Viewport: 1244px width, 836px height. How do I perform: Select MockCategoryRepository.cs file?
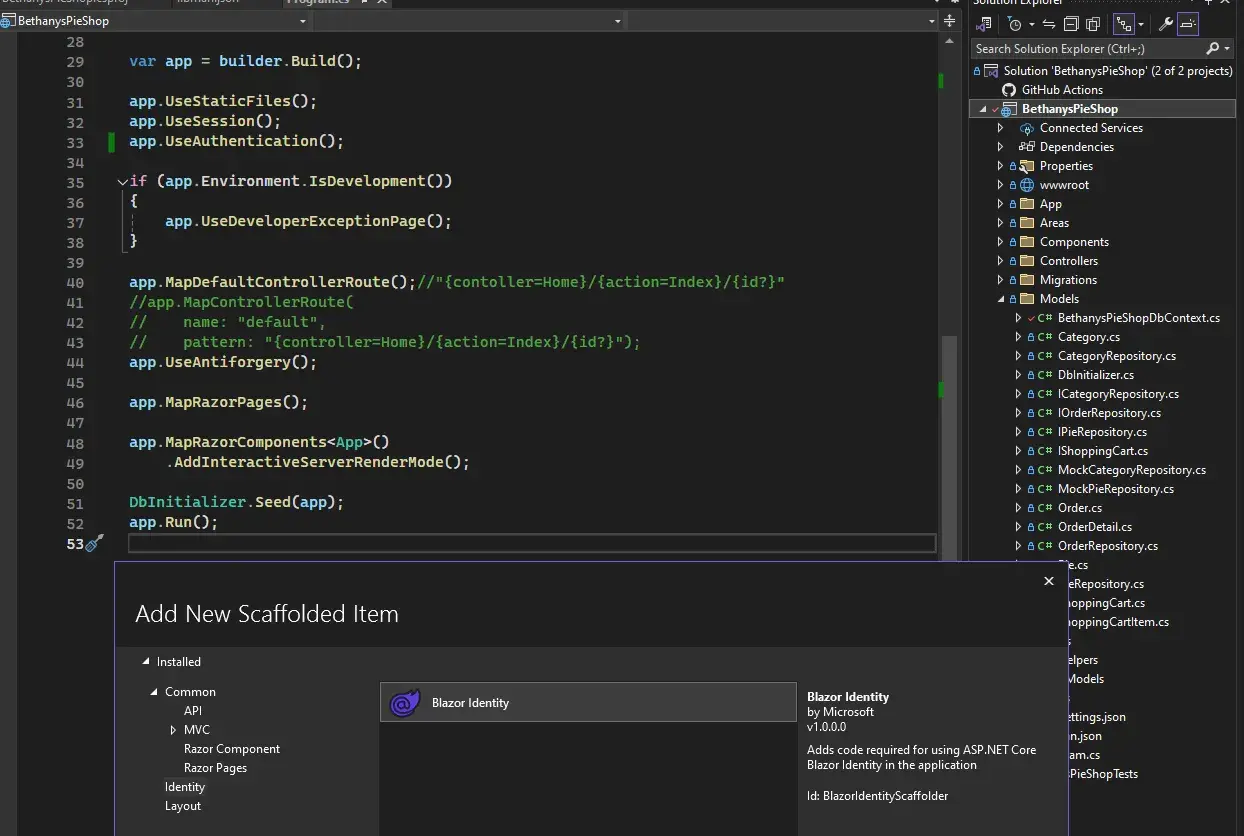pyautogui.click(x=1132, y=470)
